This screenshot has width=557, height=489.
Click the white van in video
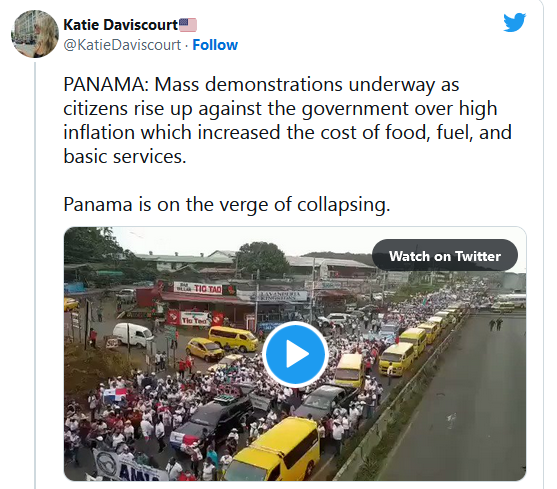[133, 334]
